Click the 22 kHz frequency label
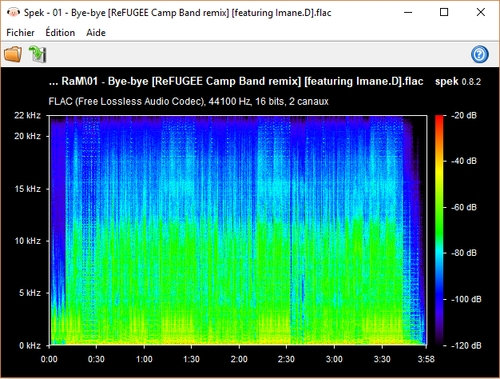This screenshot has width=500, height=379. click(27, 115)
